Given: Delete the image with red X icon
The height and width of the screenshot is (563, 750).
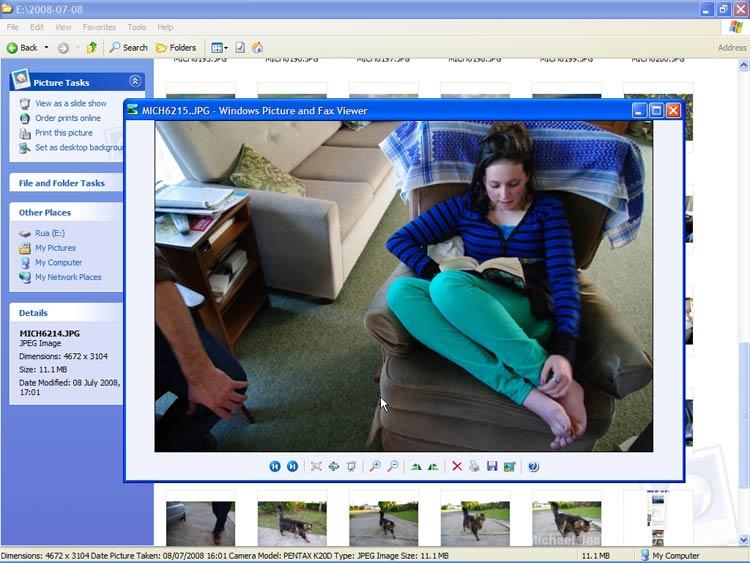Looking at the screenshot, I should click(x=457, y=466).
